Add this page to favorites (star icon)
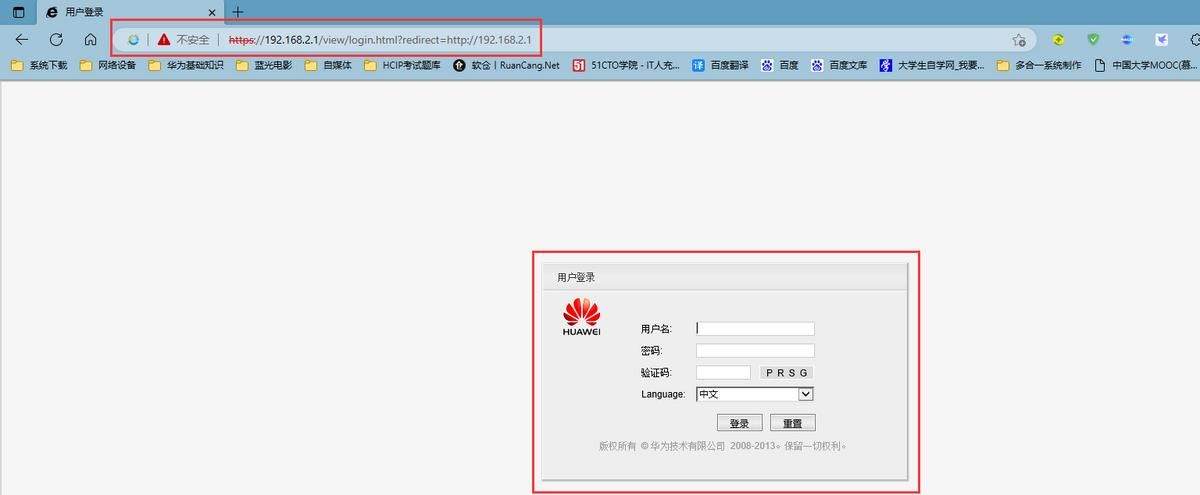Image resolution: width=1200 pixels, height=495 pixels. tap(1019, 40)
